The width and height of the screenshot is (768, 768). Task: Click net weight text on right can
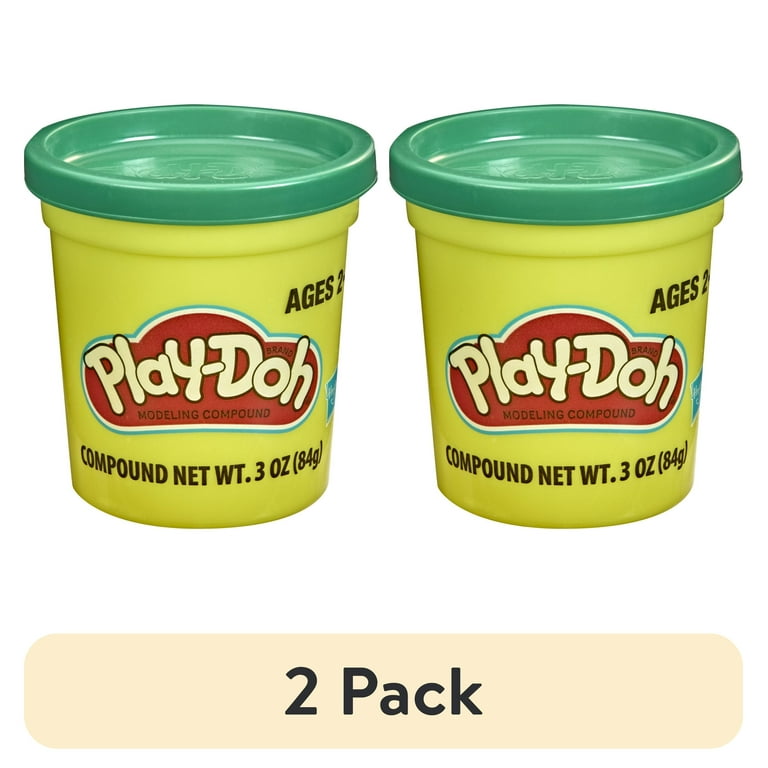pos(566,469)
